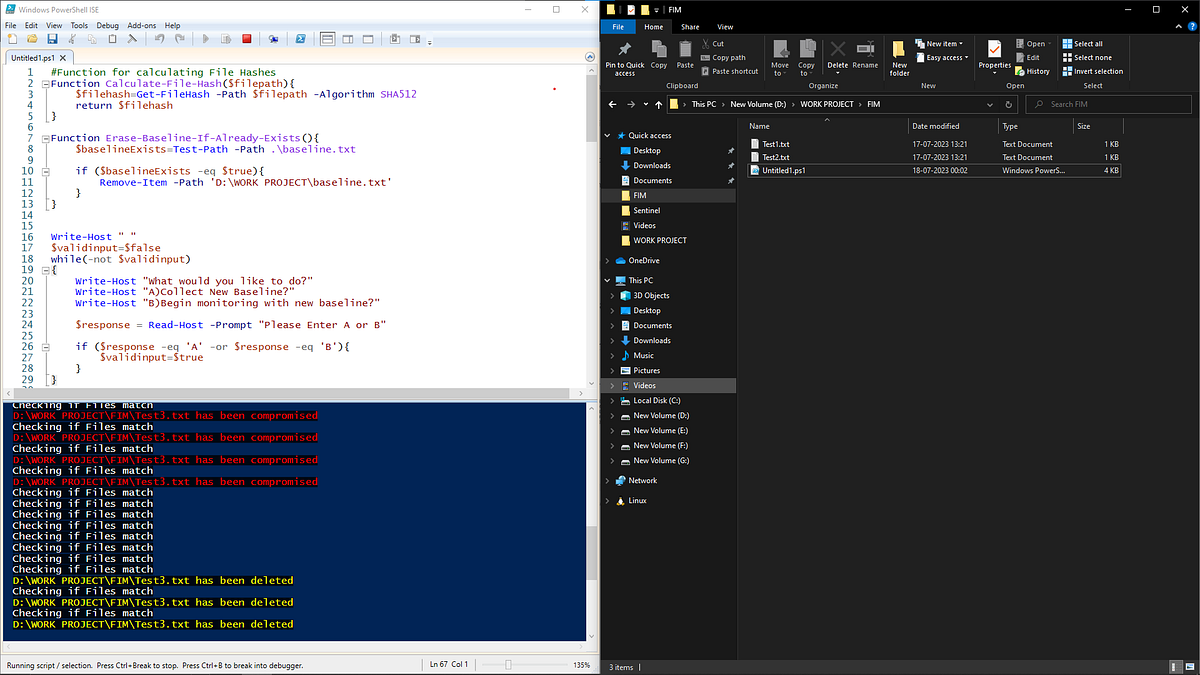Collapse This PC node in navigation pane
The height and width of the screenshot is (675, 1200).
[609, 280]
